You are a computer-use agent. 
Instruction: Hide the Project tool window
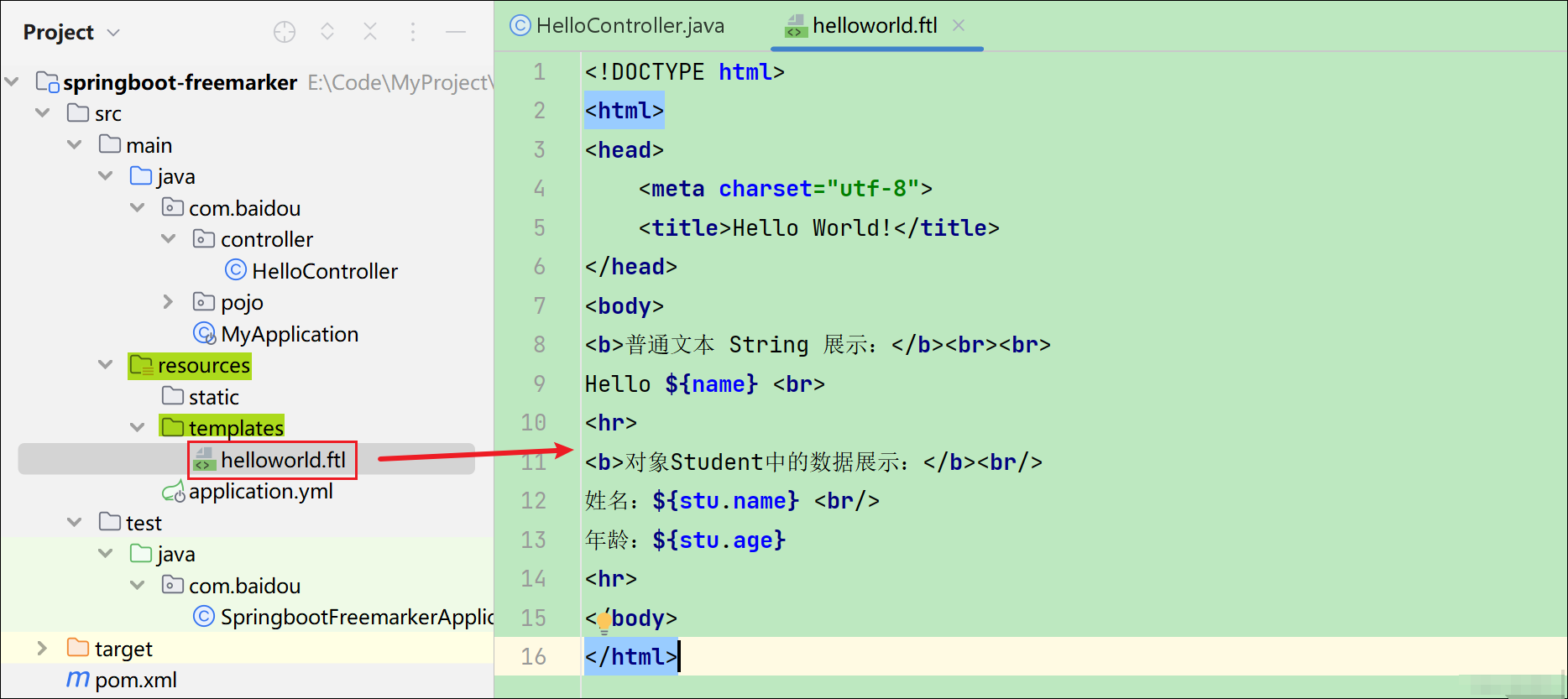click(x=456, y=32)
